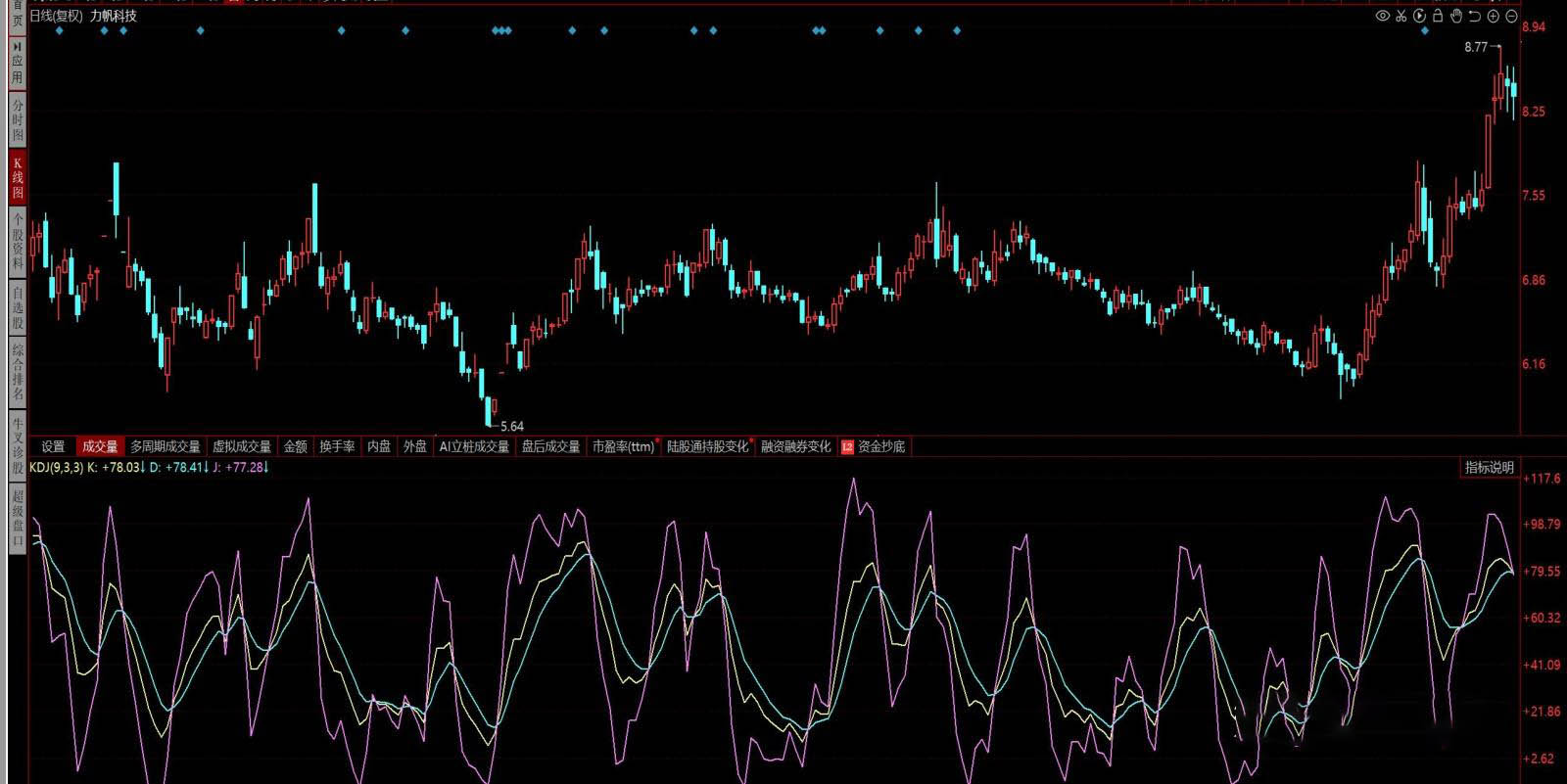Switch to 分时图 in left sidebar
The image size is (1567, 784).
click(17, 120)
